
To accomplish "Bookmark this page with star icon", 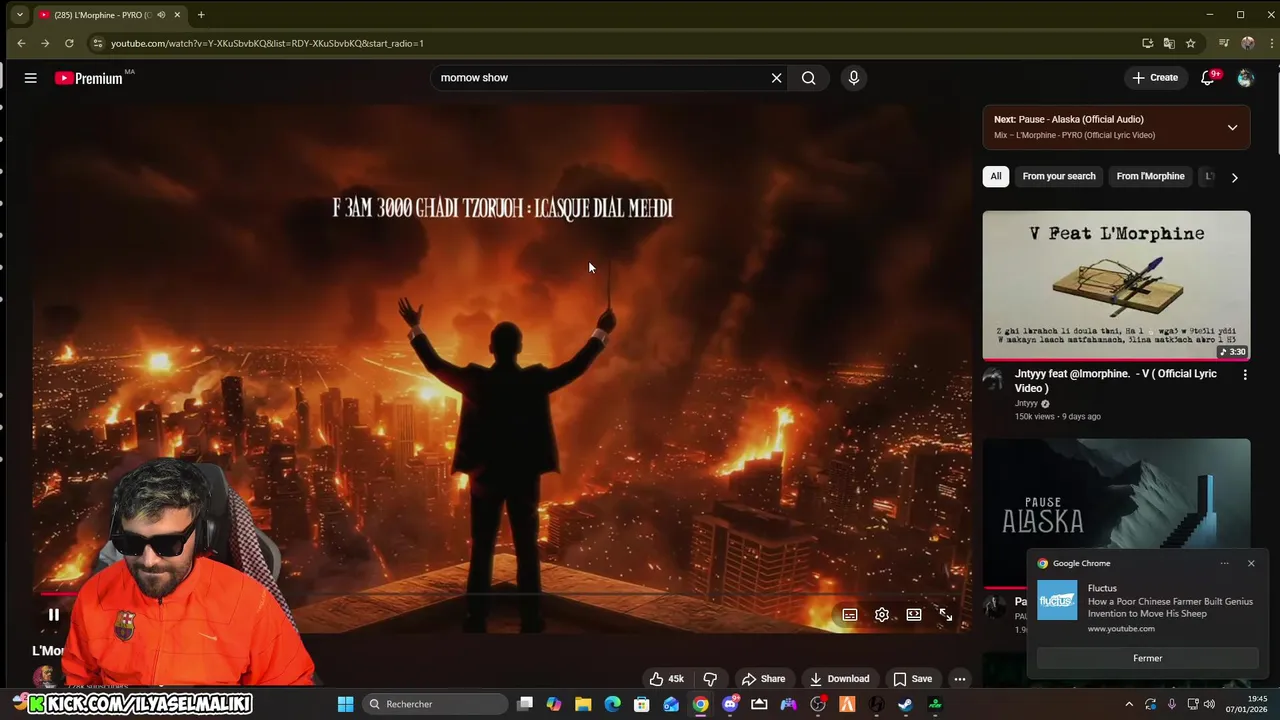I will coord(1190,43).
